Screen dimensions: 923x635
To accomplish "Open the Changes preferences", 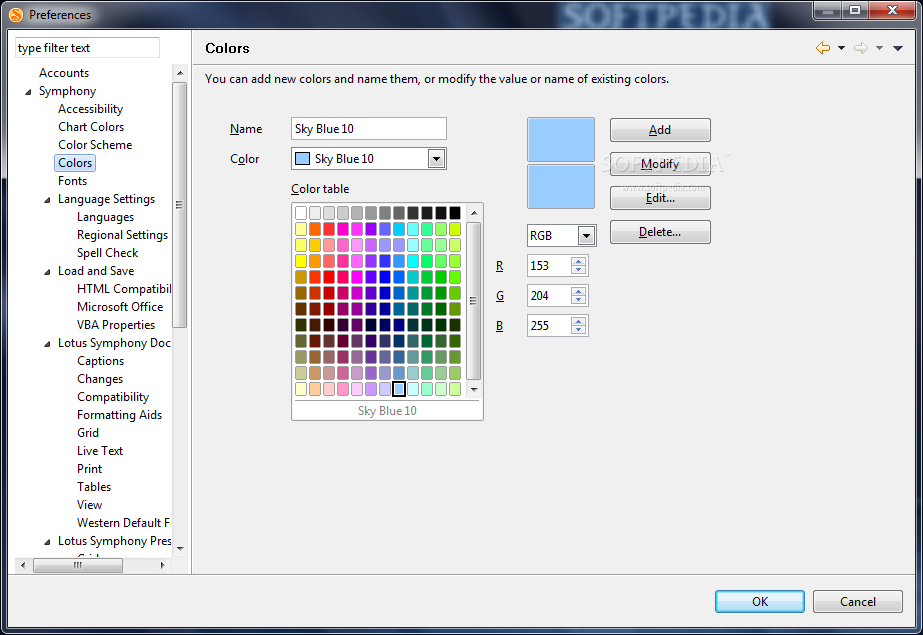I will point(100,379).
